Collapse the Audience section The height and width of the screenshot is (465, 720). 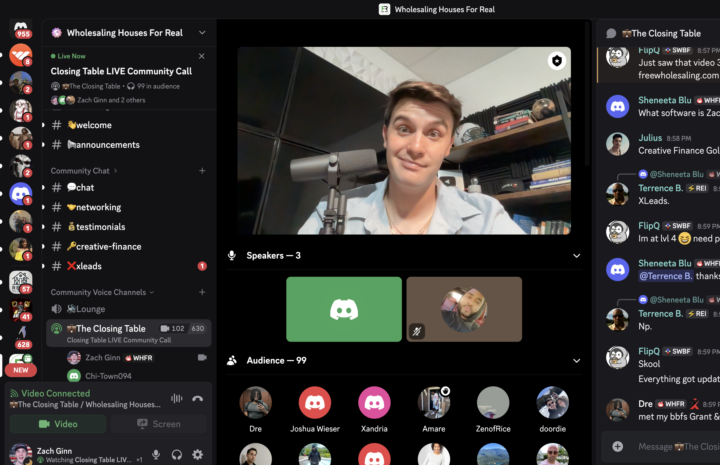click(576, 360)
